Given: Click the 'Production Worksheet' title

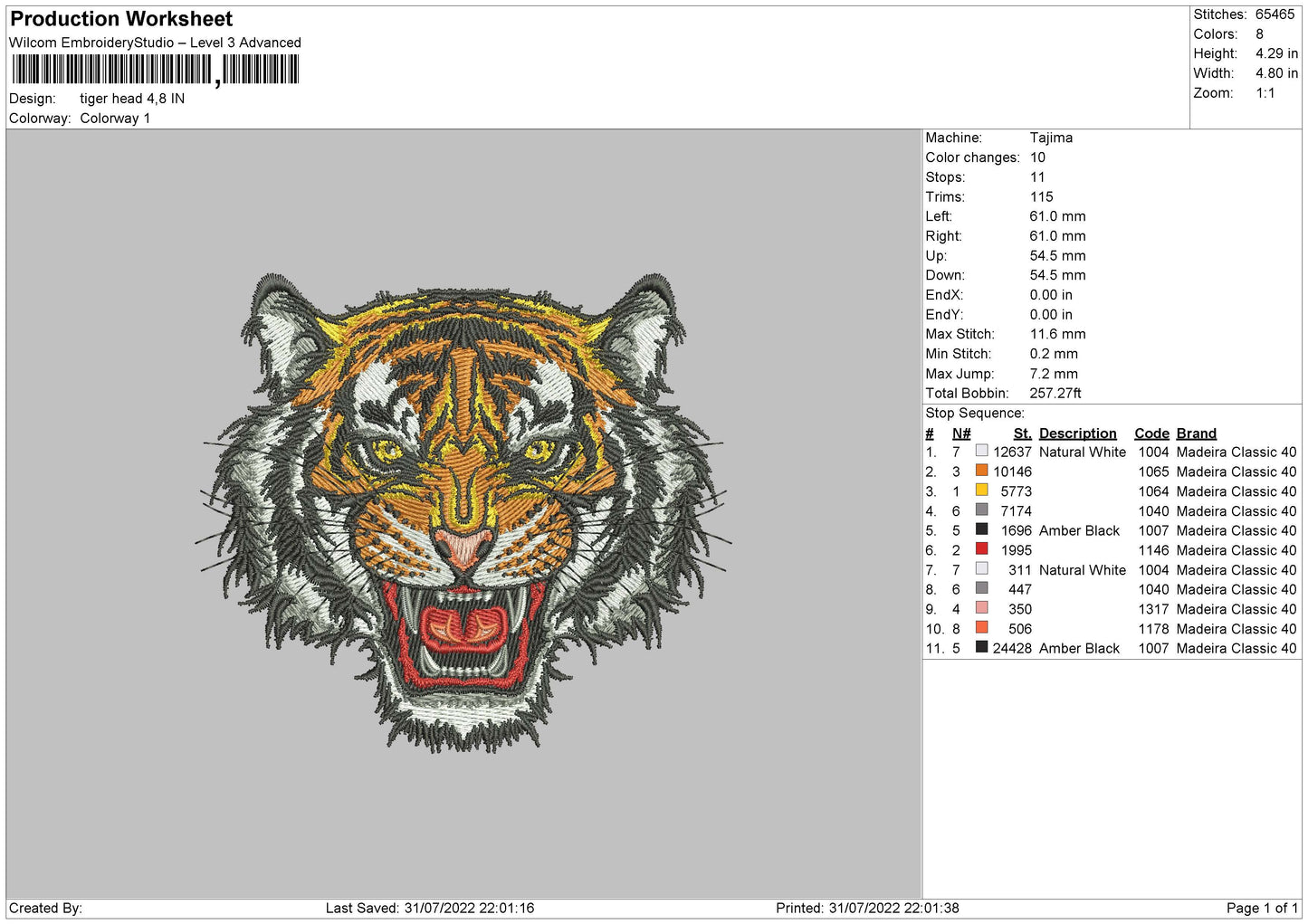Looking at the screenshot, I should [x=121, y=19].
